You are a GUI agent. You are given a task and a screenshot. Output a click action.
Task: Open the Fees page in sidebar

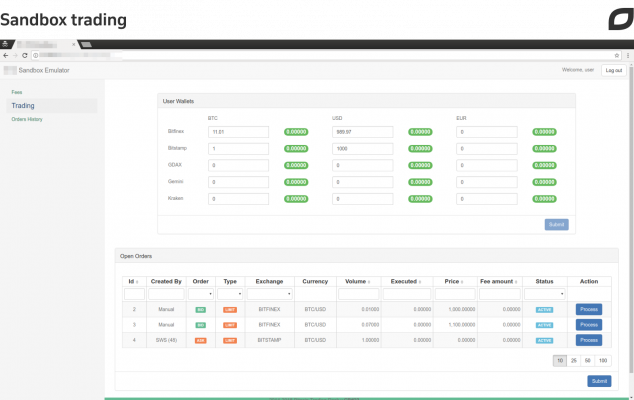[17, 92]
